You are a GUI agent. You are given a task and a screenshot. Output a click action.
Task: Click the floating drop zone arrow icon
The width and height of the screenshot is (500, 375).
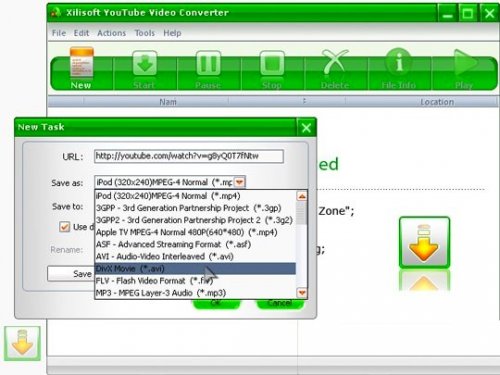pos(22,343)
